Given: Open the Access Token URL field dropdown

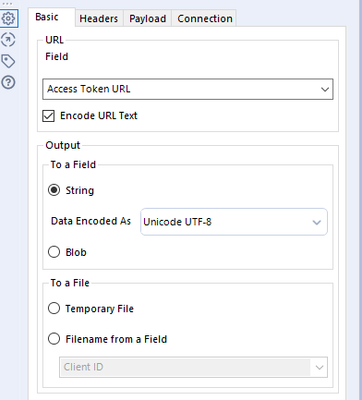Looking at the screenshot, I should pyautogui.click(x=188, y=89).
